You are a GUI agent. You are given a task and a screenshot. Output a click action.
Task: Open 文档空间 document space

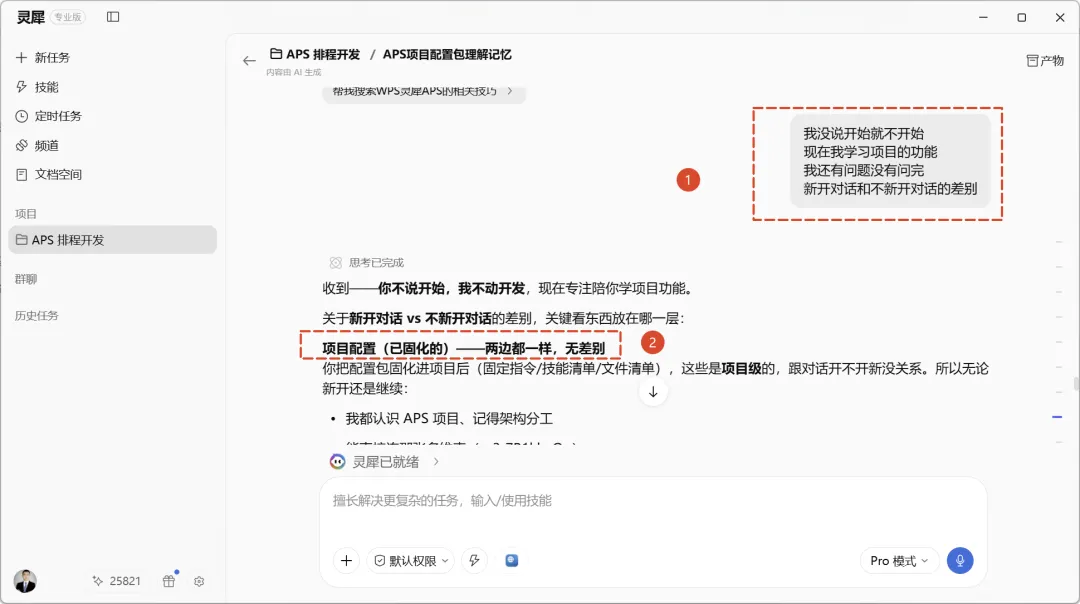[48, 175]
